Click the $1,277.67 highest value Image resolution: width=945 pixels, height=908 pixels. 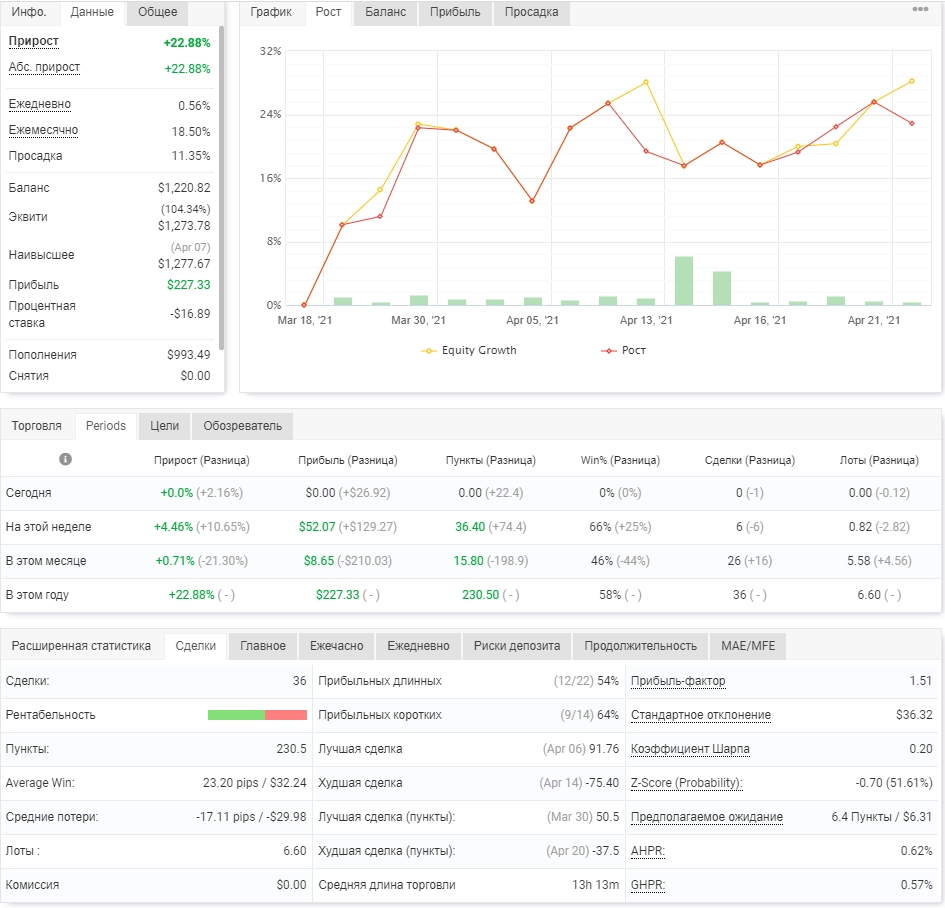click(184, 264)
